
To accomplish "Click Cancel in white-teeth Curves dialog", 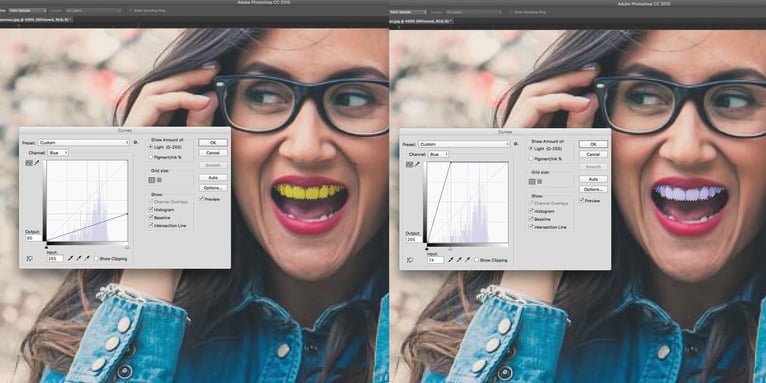I will (593, 154).
